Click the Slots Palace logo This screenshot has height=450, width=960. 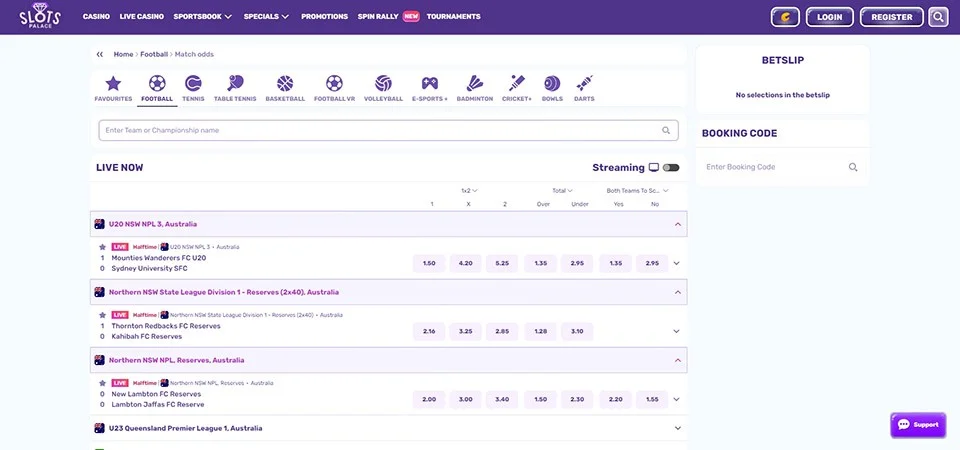pos(39,16)
